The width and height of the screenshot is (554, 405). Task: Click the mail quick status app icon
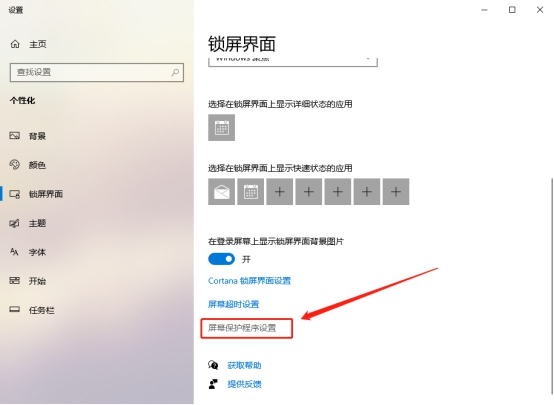[x=222, y=192]
